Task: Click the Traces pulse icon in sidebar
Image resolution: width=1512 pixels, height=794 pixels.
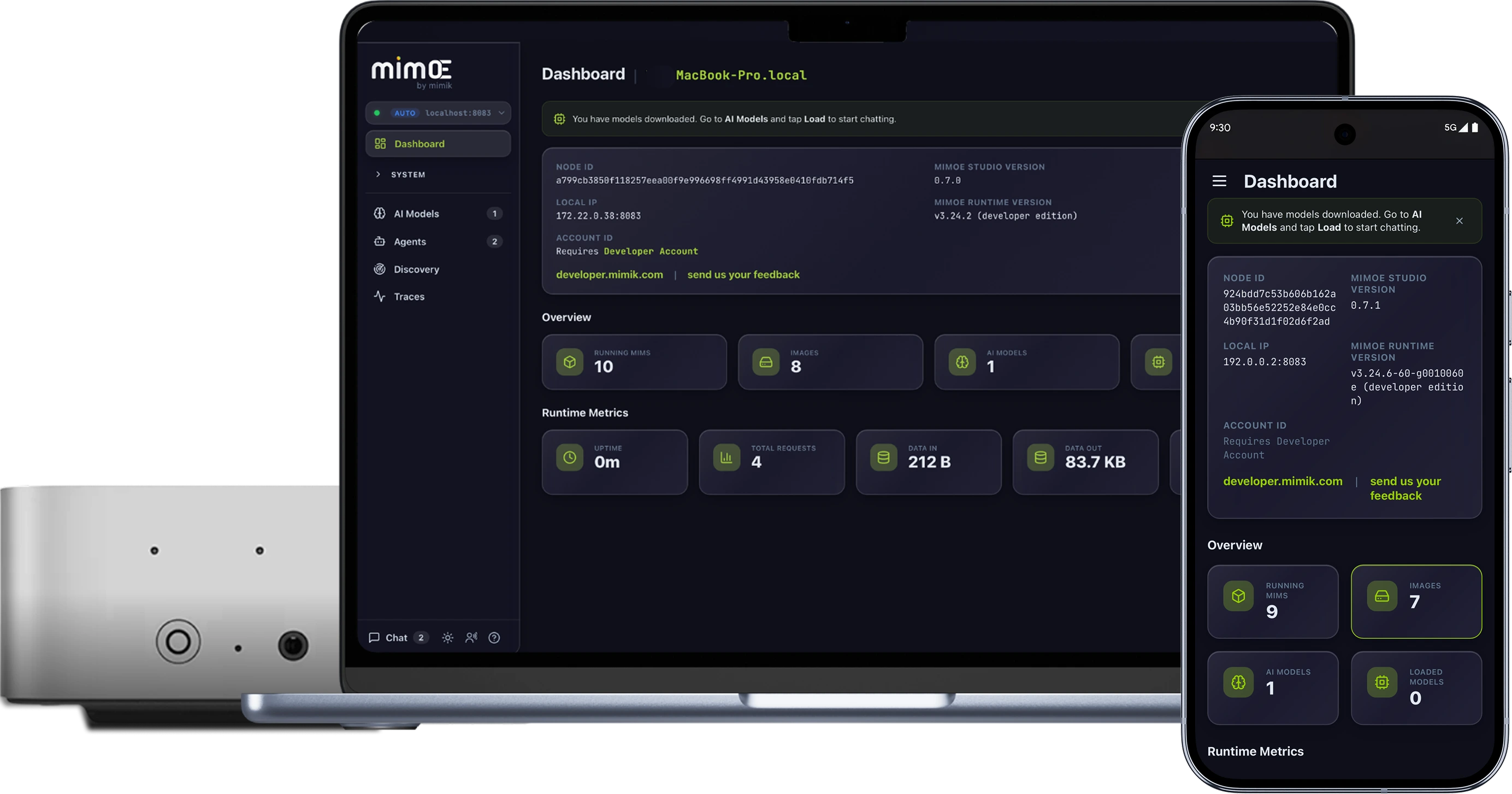Action: pyautogui.click(x=380, y=296)
